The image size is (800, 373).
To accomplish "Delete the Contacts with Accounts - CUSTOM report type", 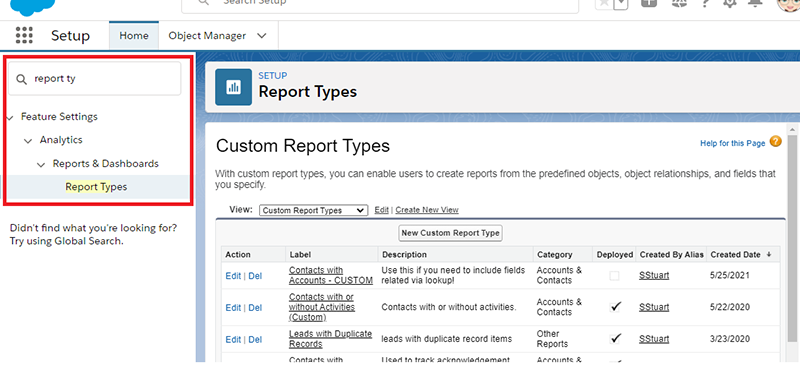I will [x=255, y=276].
